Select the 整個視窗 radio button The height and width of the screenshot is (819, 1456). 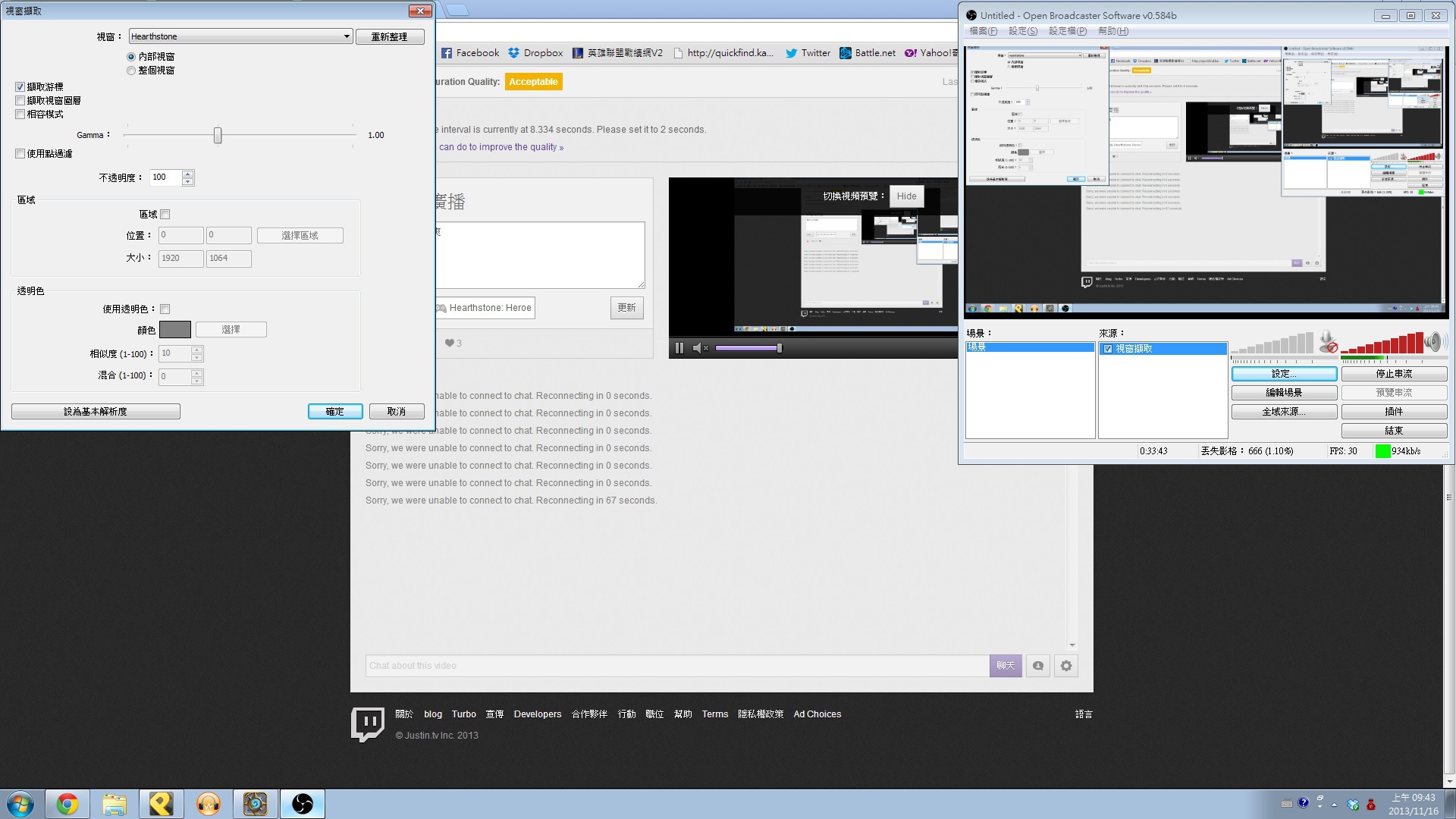(x=131, y=71)
